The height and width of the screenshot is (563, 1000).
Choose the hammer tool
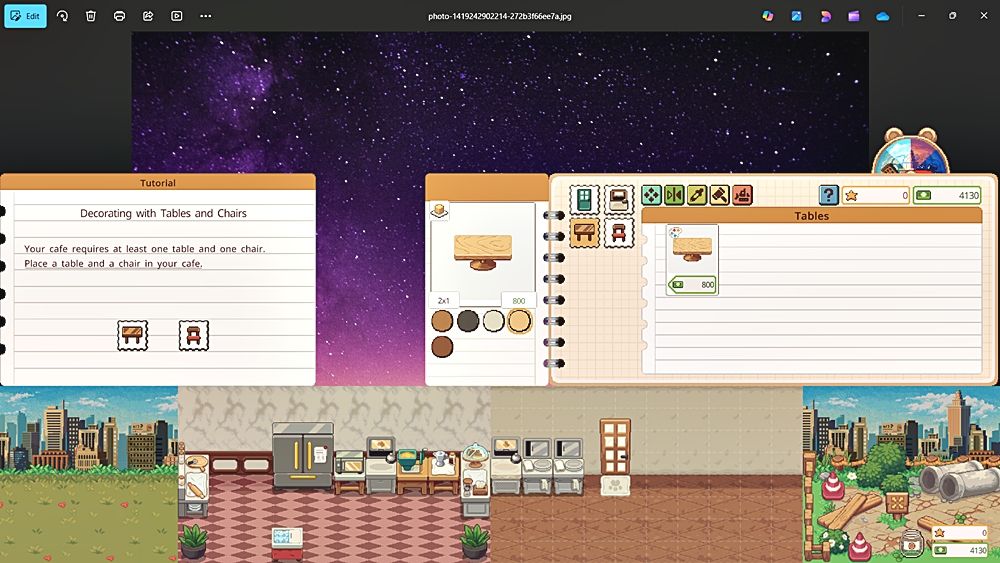(x=720, y=194)
